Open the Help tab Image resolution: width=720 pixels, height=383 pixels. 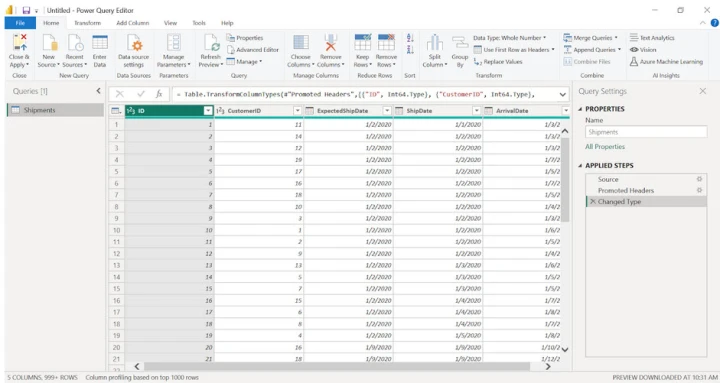(227, 23)
